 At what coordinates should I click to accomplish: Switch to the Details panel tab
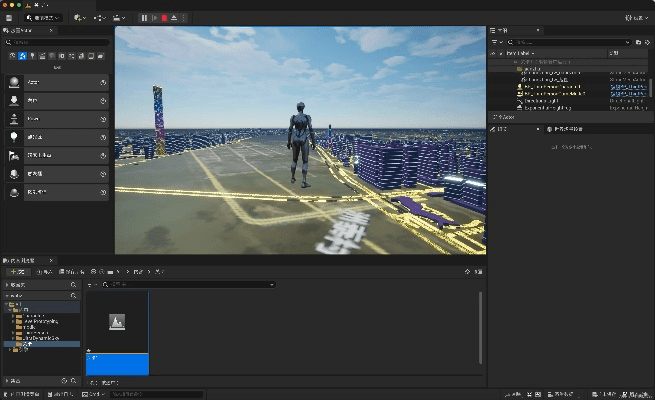pyautogui.click(x=503, y=129)
